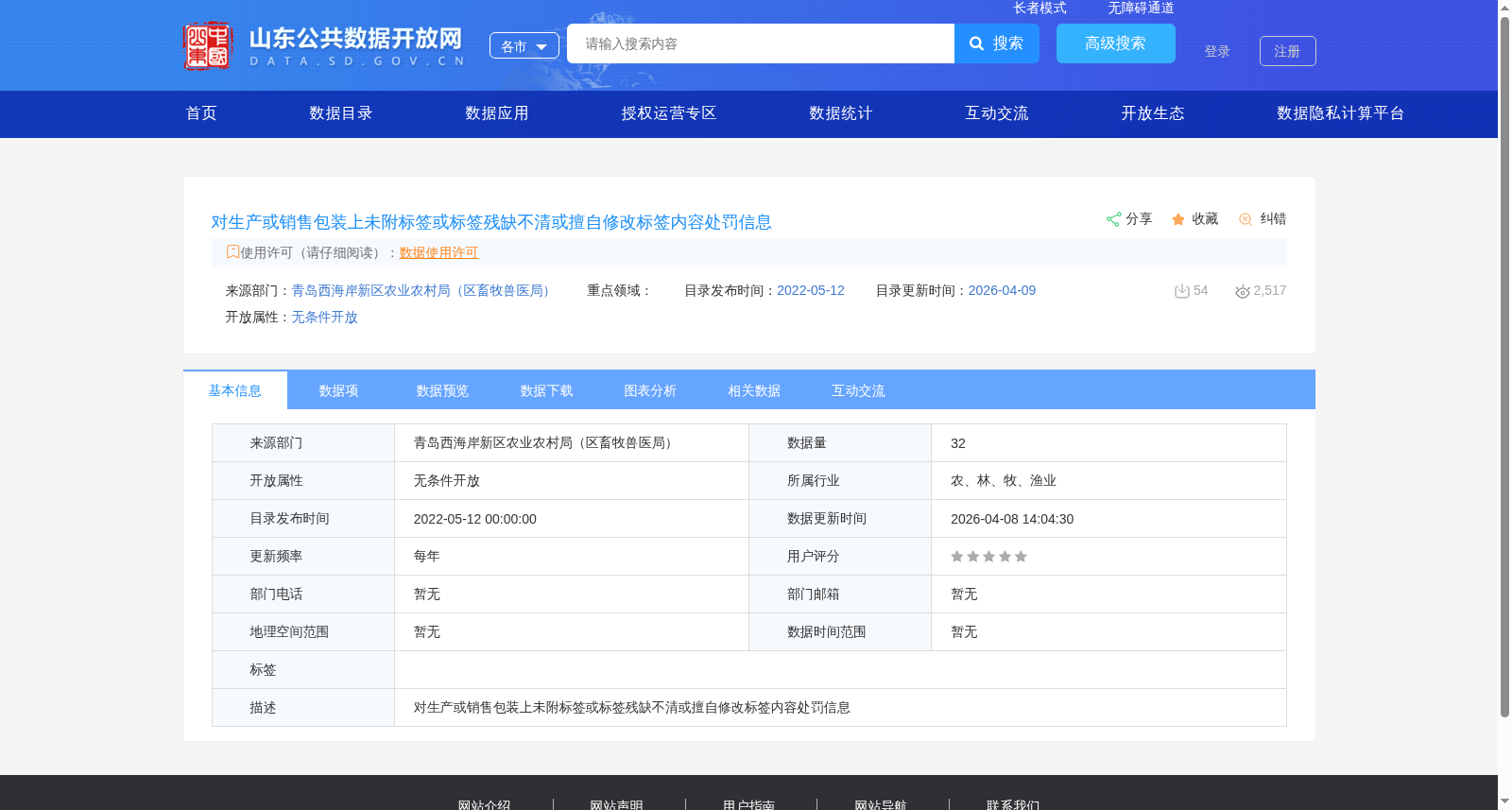This screenshot has height=810, width=1512.
Task: Switch to the 数据下载 tab
Action: point(547,390)
